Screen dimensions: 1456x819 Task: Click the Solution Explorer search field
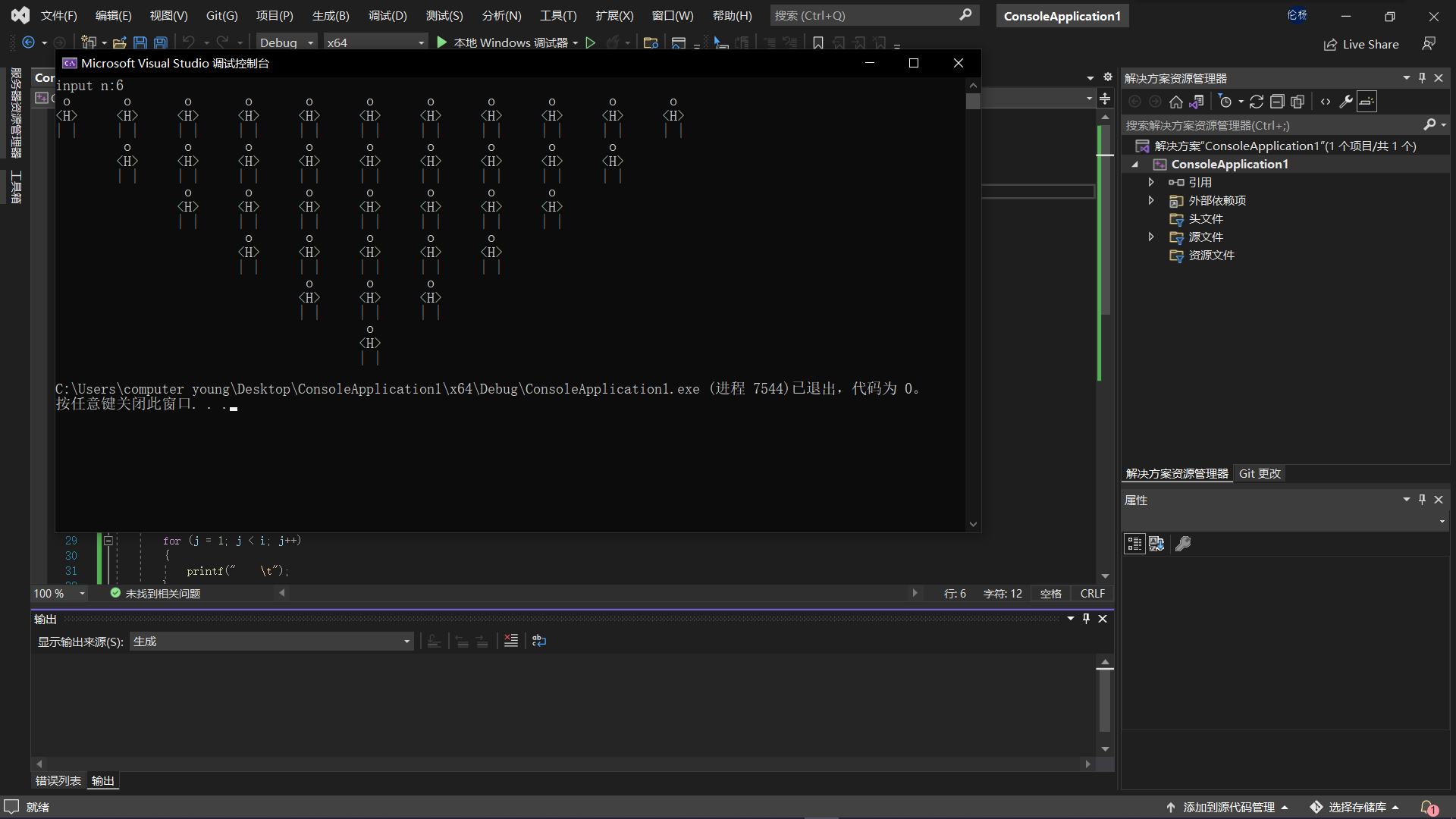[1270, 125]
